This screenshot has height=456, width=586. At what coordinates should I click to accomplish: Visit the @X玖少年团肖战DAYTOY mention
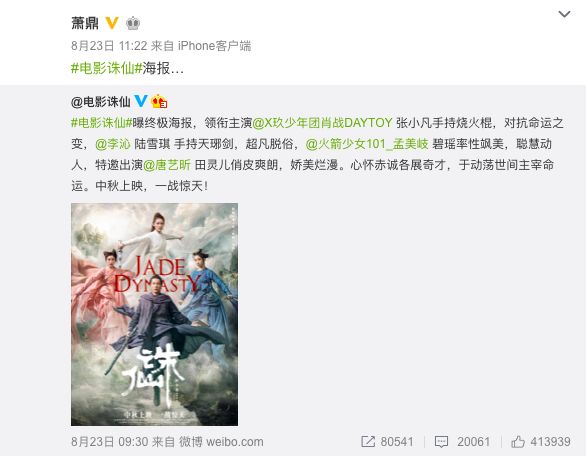click(x=322, y=123)
